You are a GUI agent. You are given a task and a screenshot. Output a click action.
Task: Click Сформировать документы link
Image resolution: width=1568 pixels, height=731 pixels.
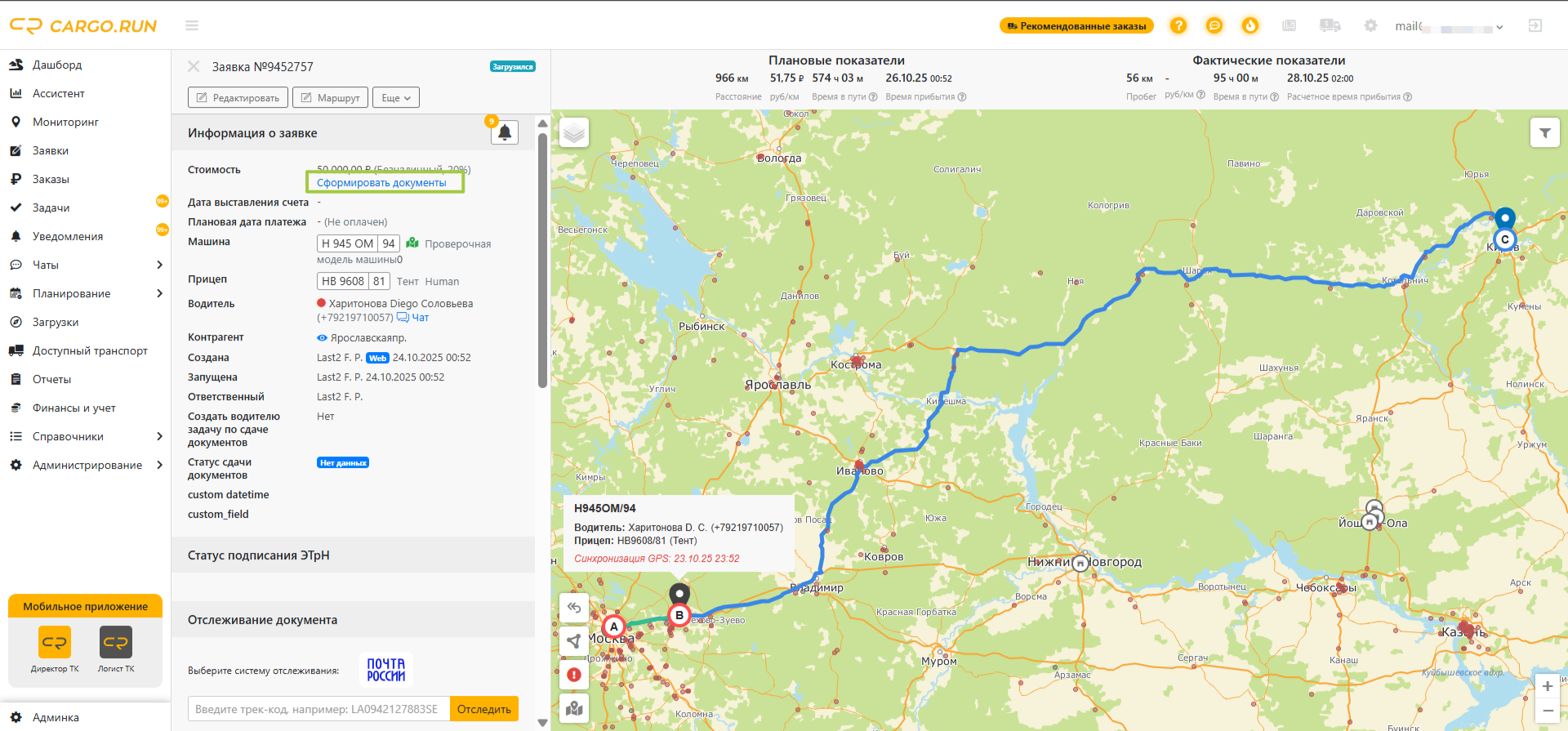381,182
